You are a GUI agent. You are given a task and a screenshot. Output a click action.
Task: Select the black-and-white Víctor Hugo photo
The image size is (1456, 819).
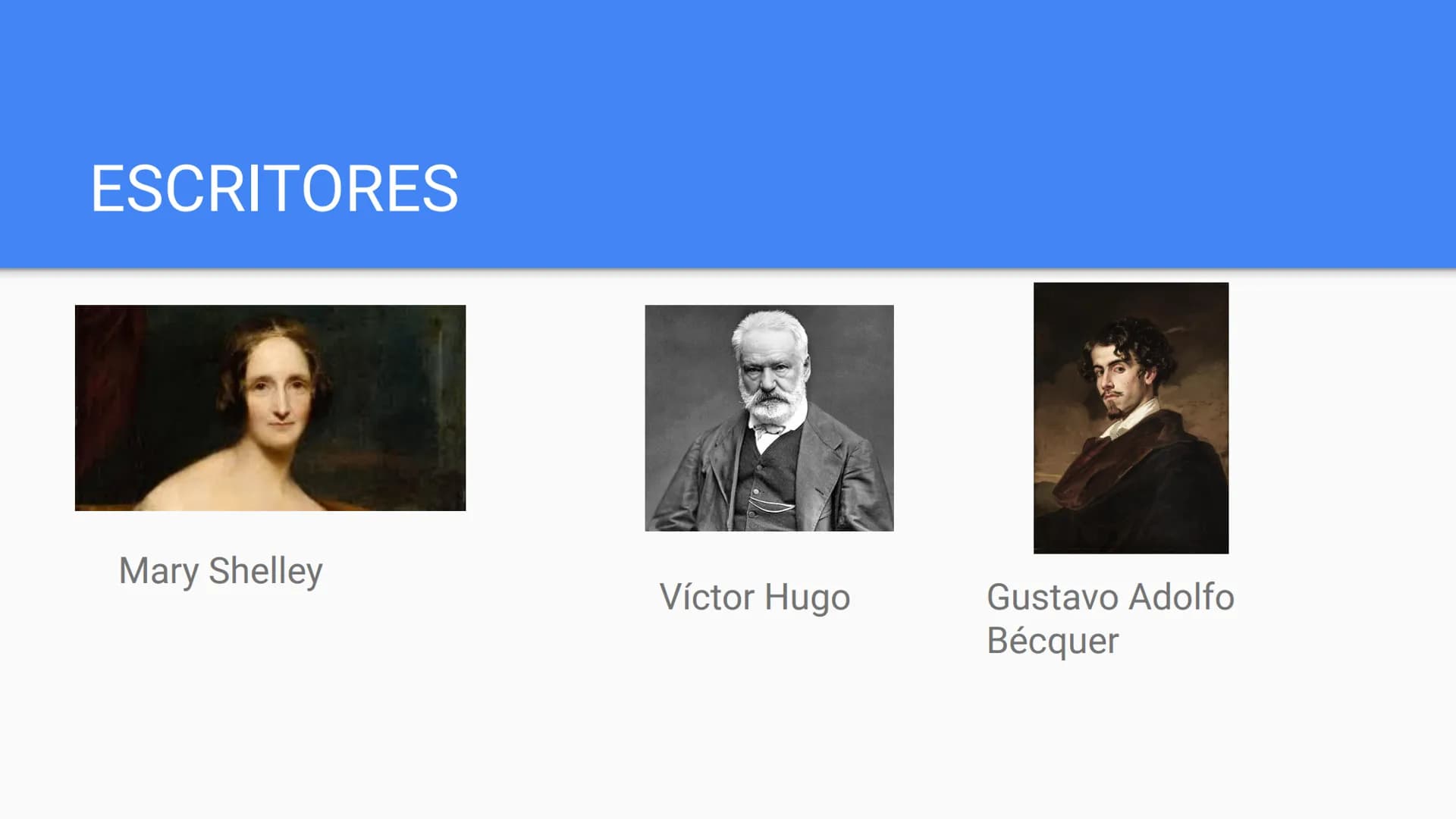click(769, 418)
